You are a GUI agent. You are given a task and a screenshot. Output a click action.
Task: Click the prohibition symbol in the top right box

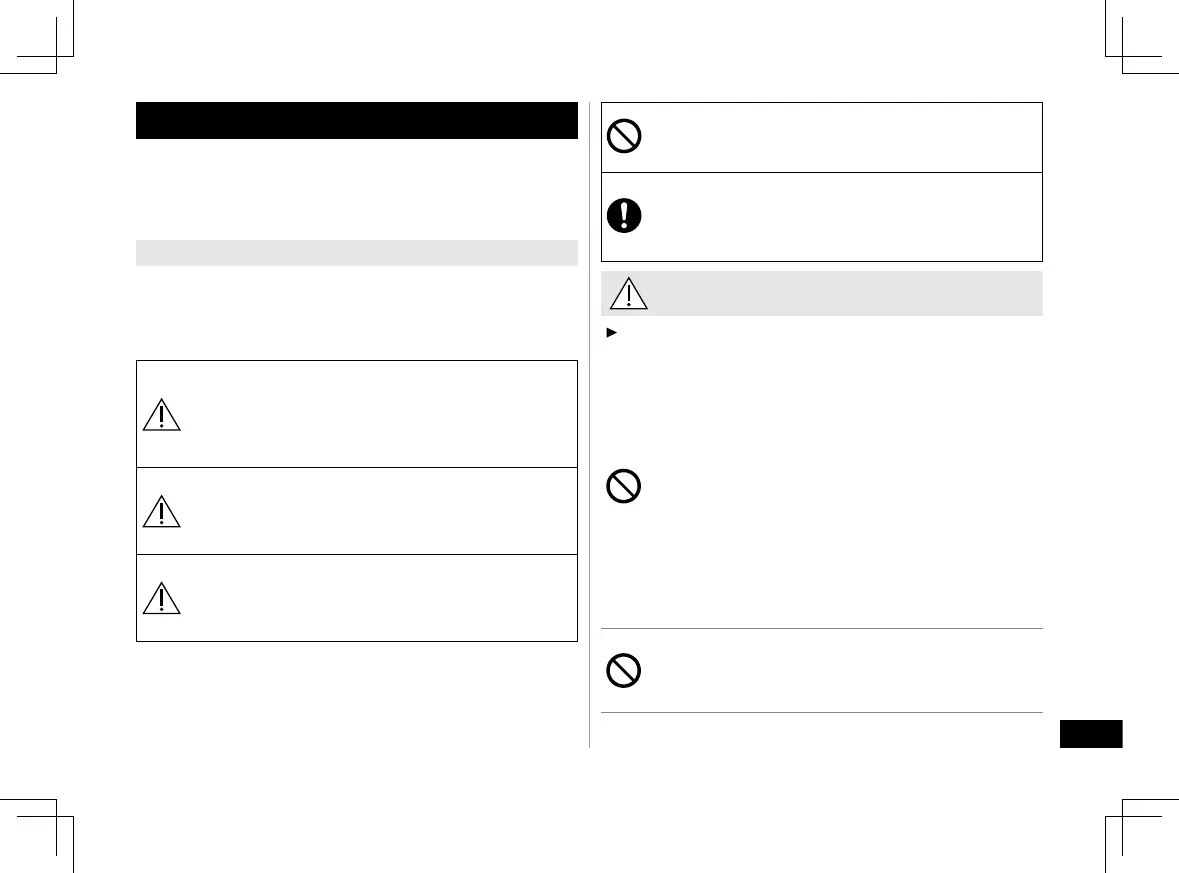point(624,137)
